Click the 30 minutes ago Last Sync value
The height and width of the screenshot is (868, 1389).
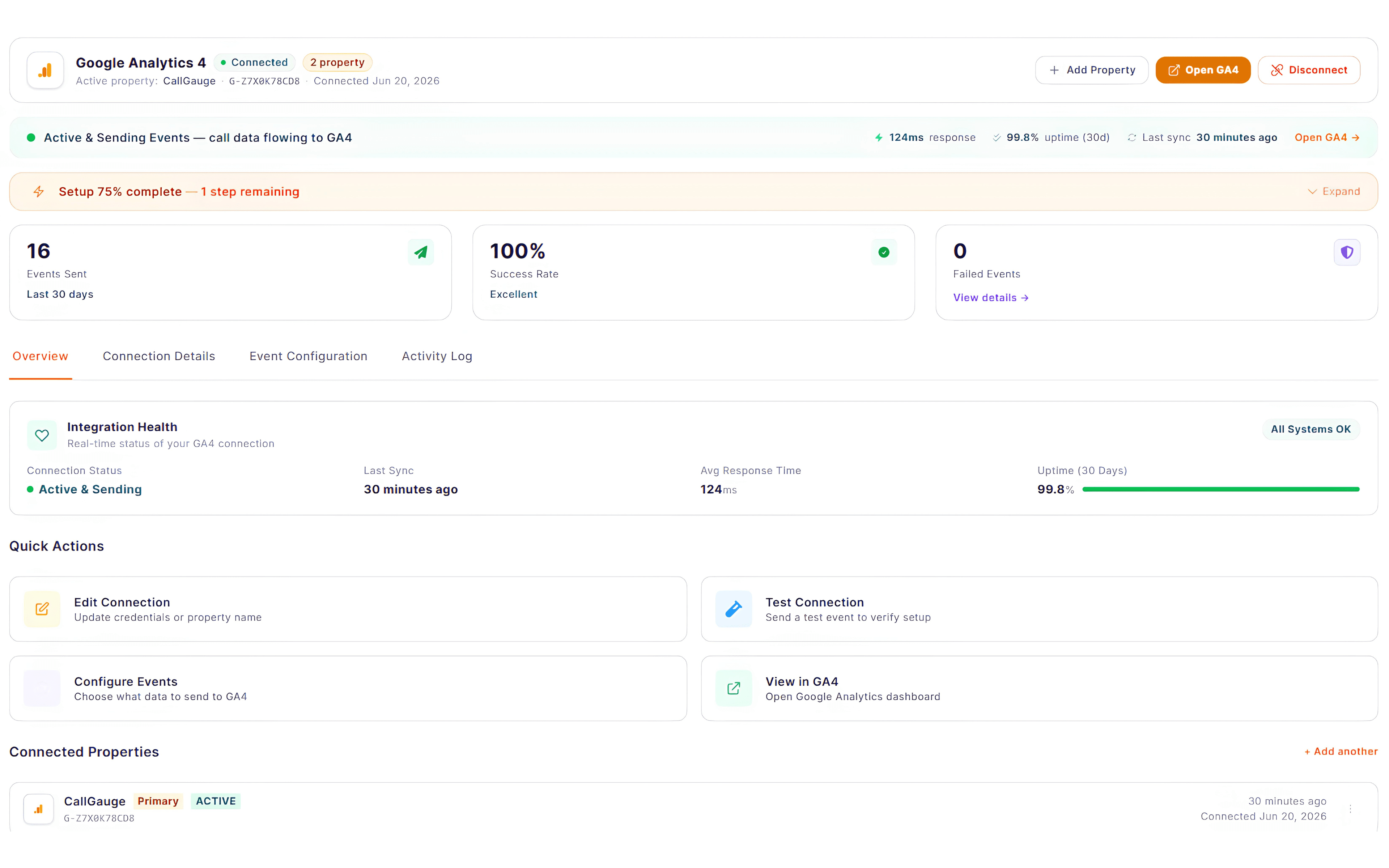[411, 490]
